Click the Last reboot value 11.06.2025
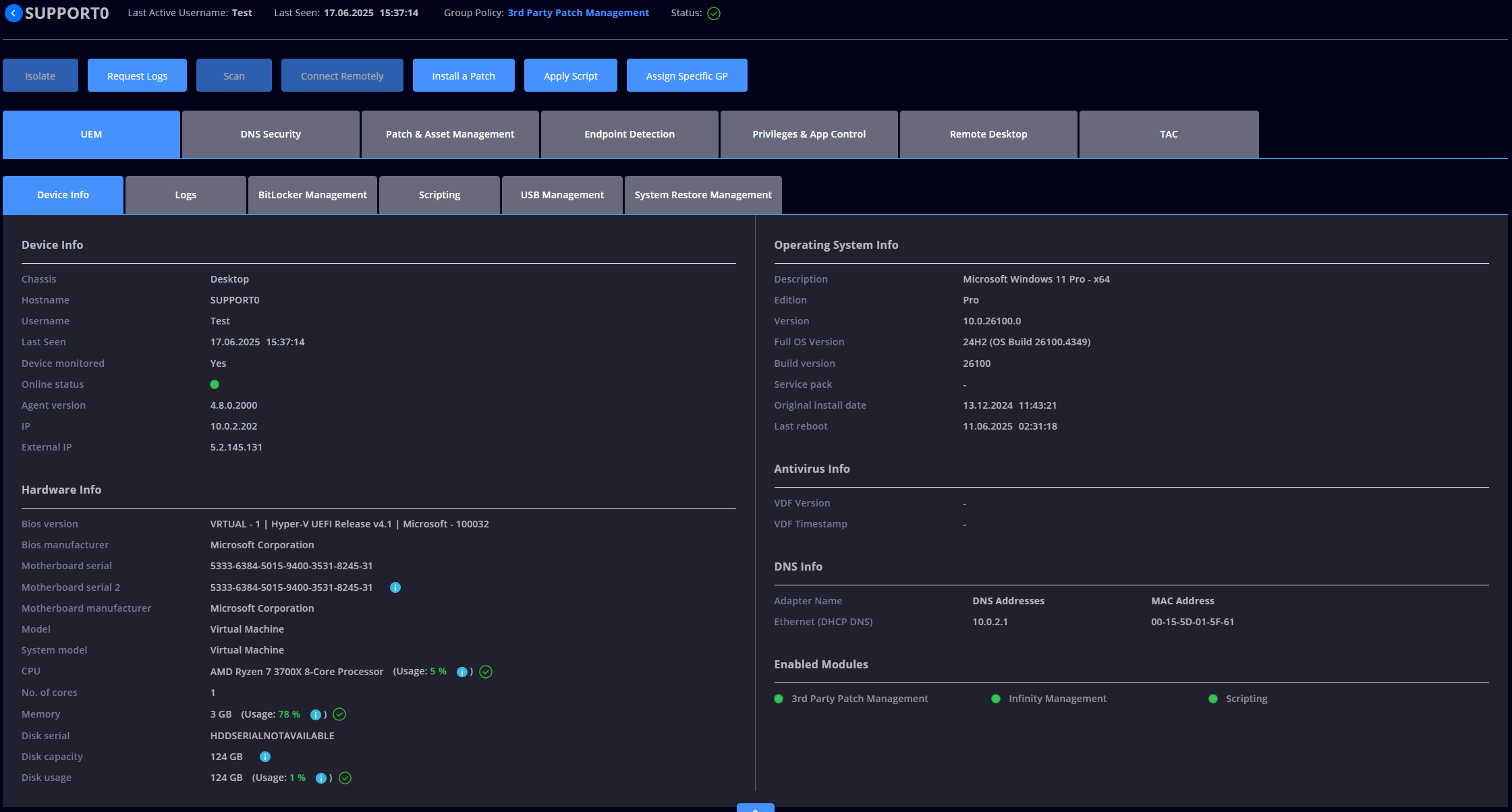Screen dimensions: 1512x812 (1009, 426)
